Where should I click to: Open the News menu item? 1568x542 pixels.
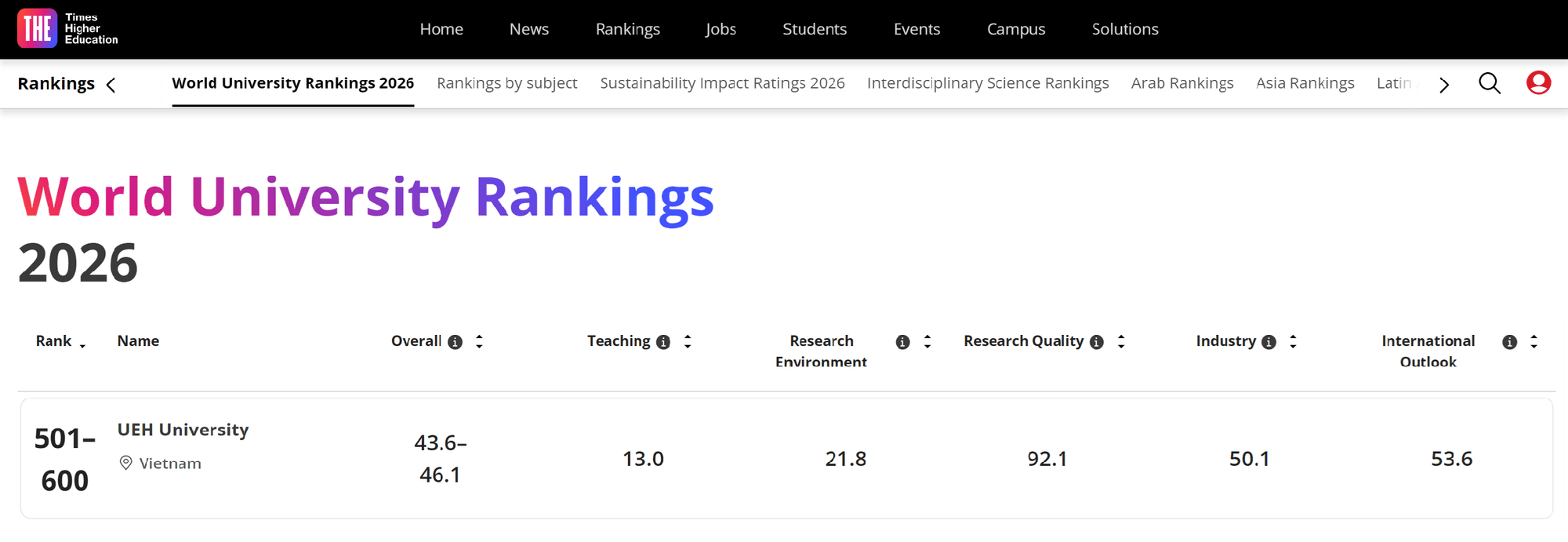529,29
